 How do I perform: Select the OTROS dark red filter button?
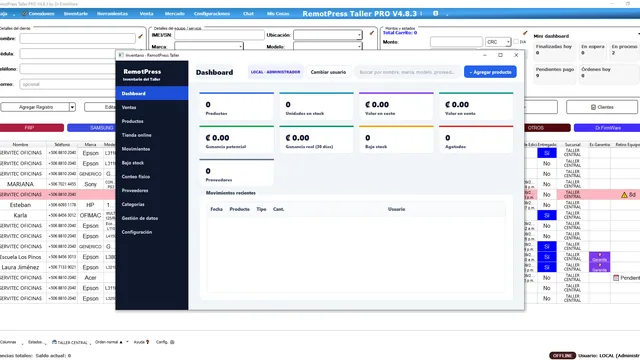click(547, 128)
